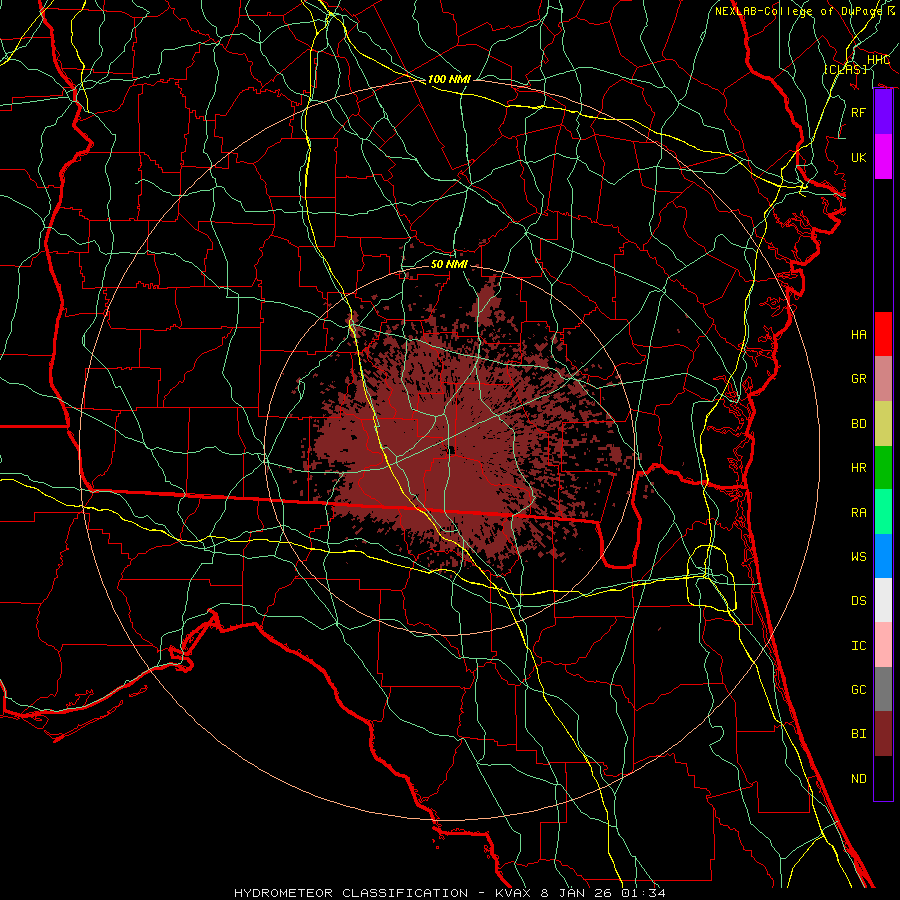Click the HA legend label
This screenshot has height=900, width=900.
[858, 335]
